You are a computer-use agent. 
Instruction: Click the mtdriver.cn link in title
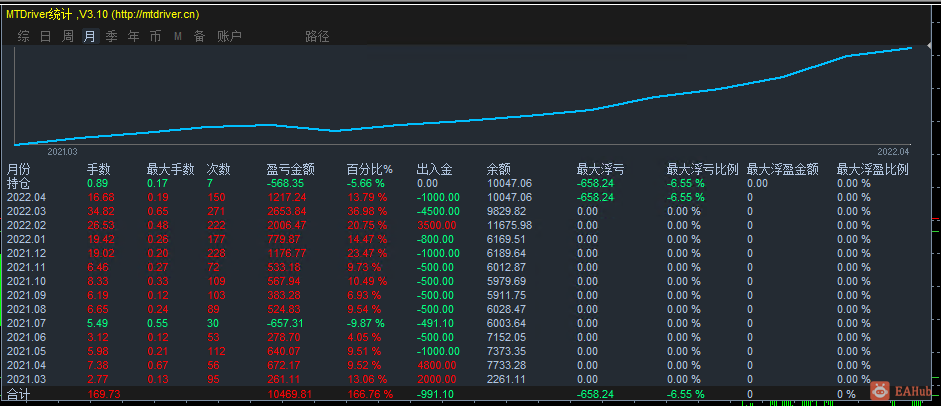point(156,14)
